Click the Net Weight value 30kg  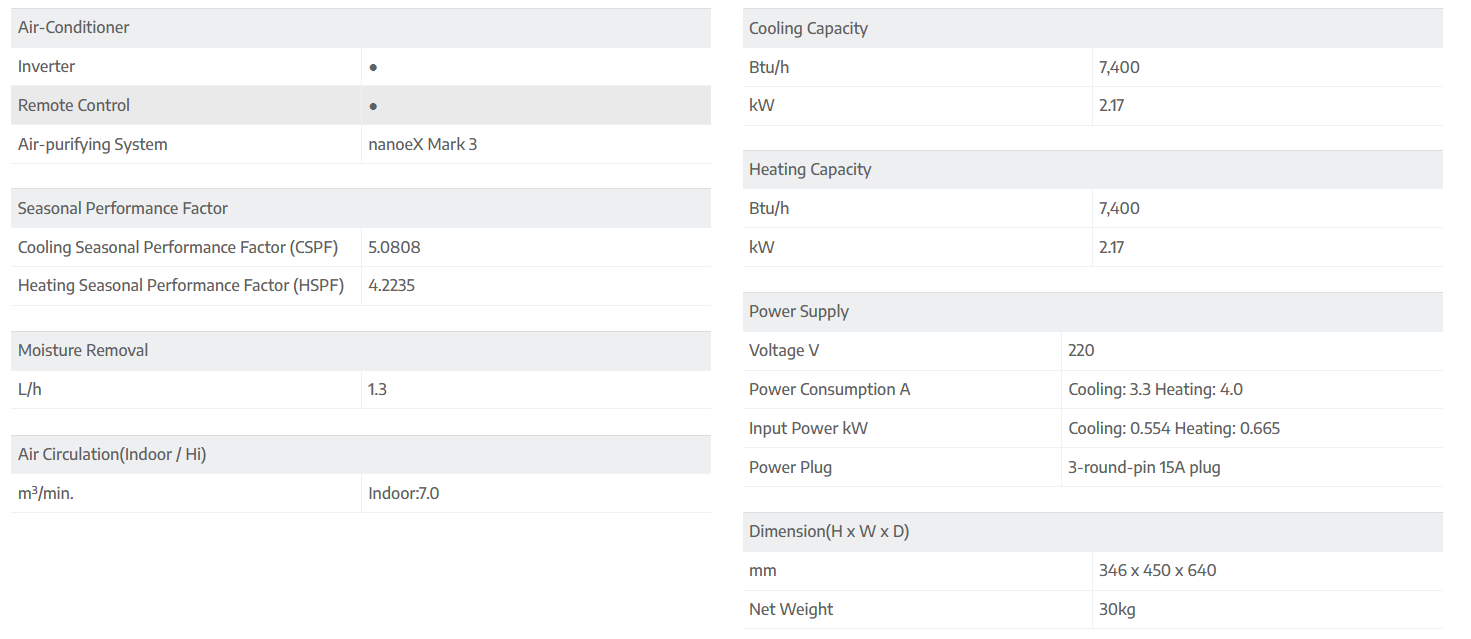(1117, 610)
